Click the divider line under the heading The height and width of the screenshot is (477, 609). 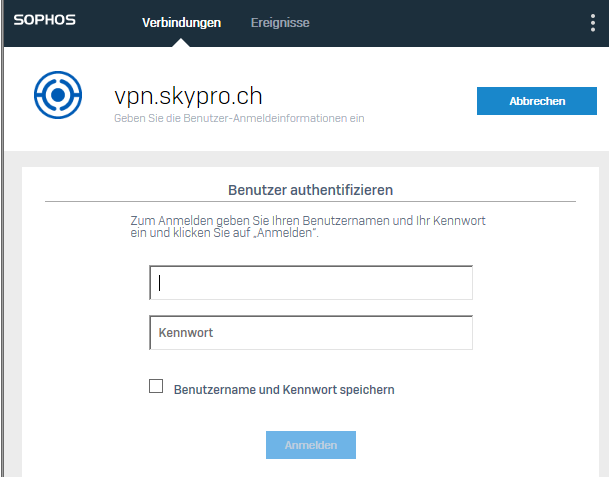click(x=310, y=202)
